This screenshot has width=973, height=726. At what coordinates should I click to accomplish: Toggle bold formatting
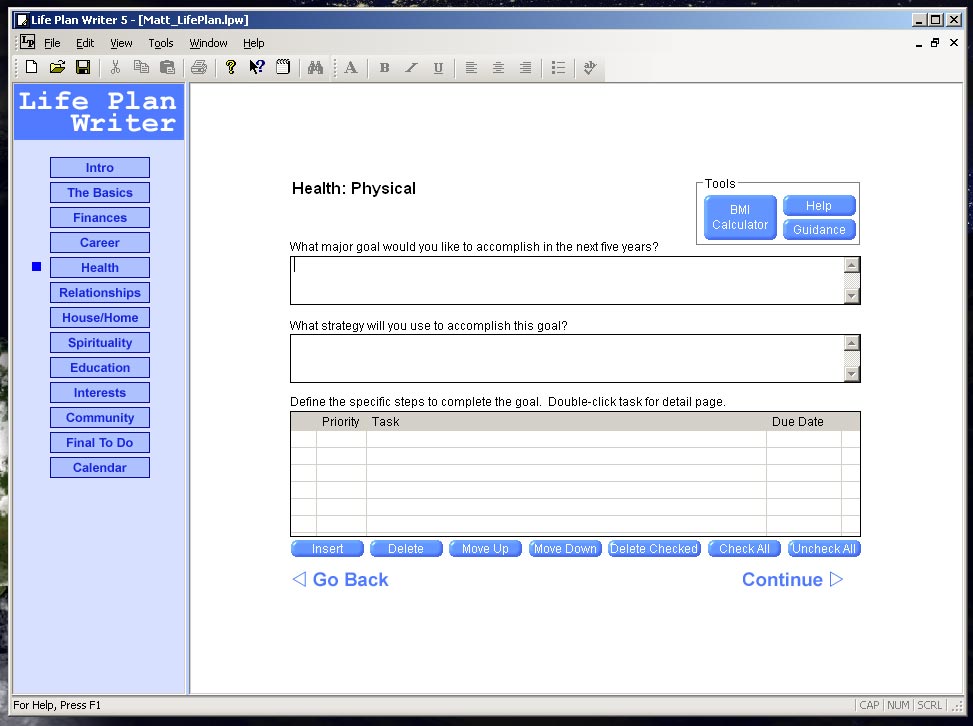(384, 68)
